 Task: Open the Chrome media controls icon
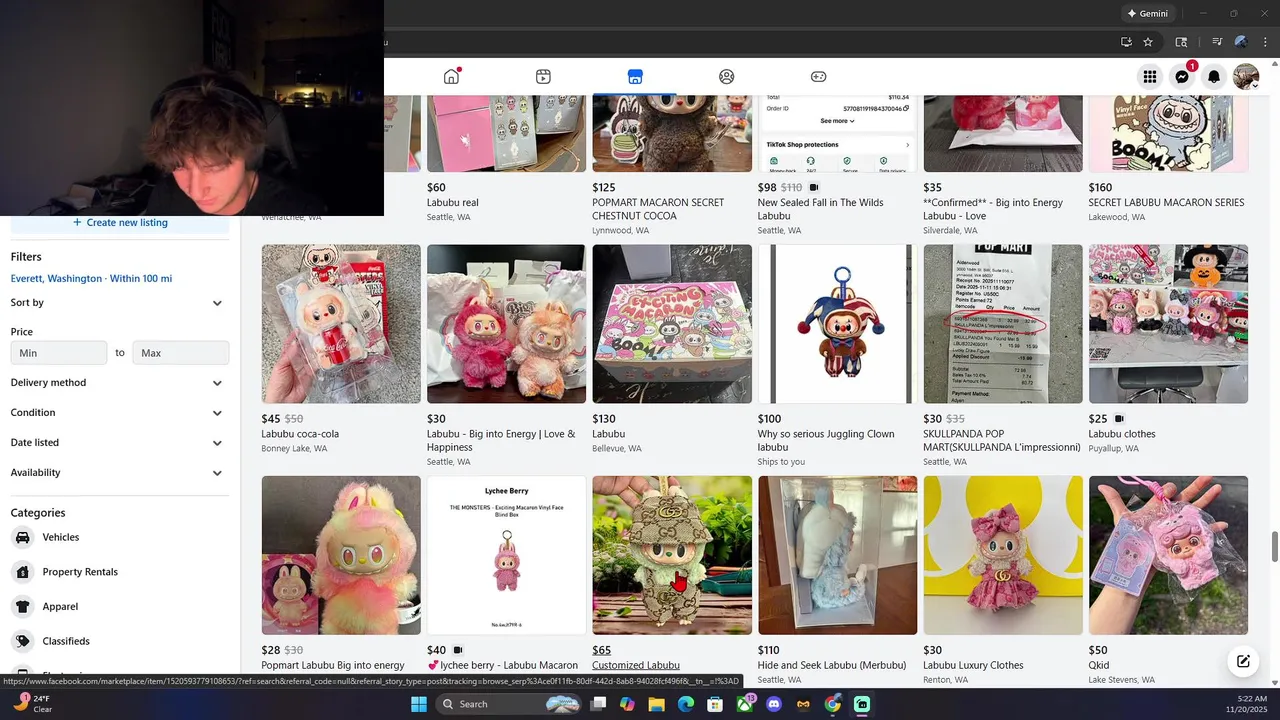click(x=1217, y=42)
